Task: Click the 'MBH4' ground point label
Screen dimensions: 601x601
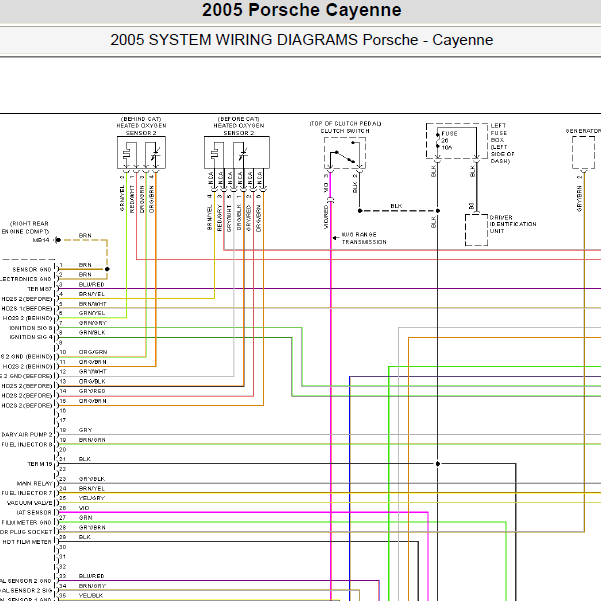Action: (41, 240)
